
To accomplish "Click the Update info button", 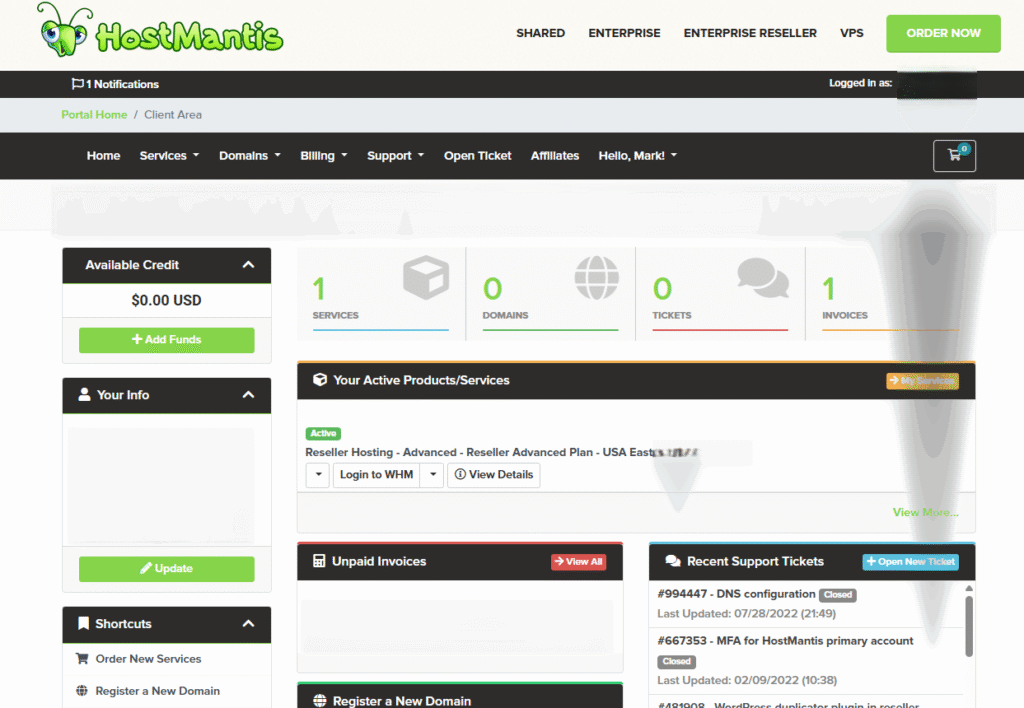I will (x=167, y=568).
